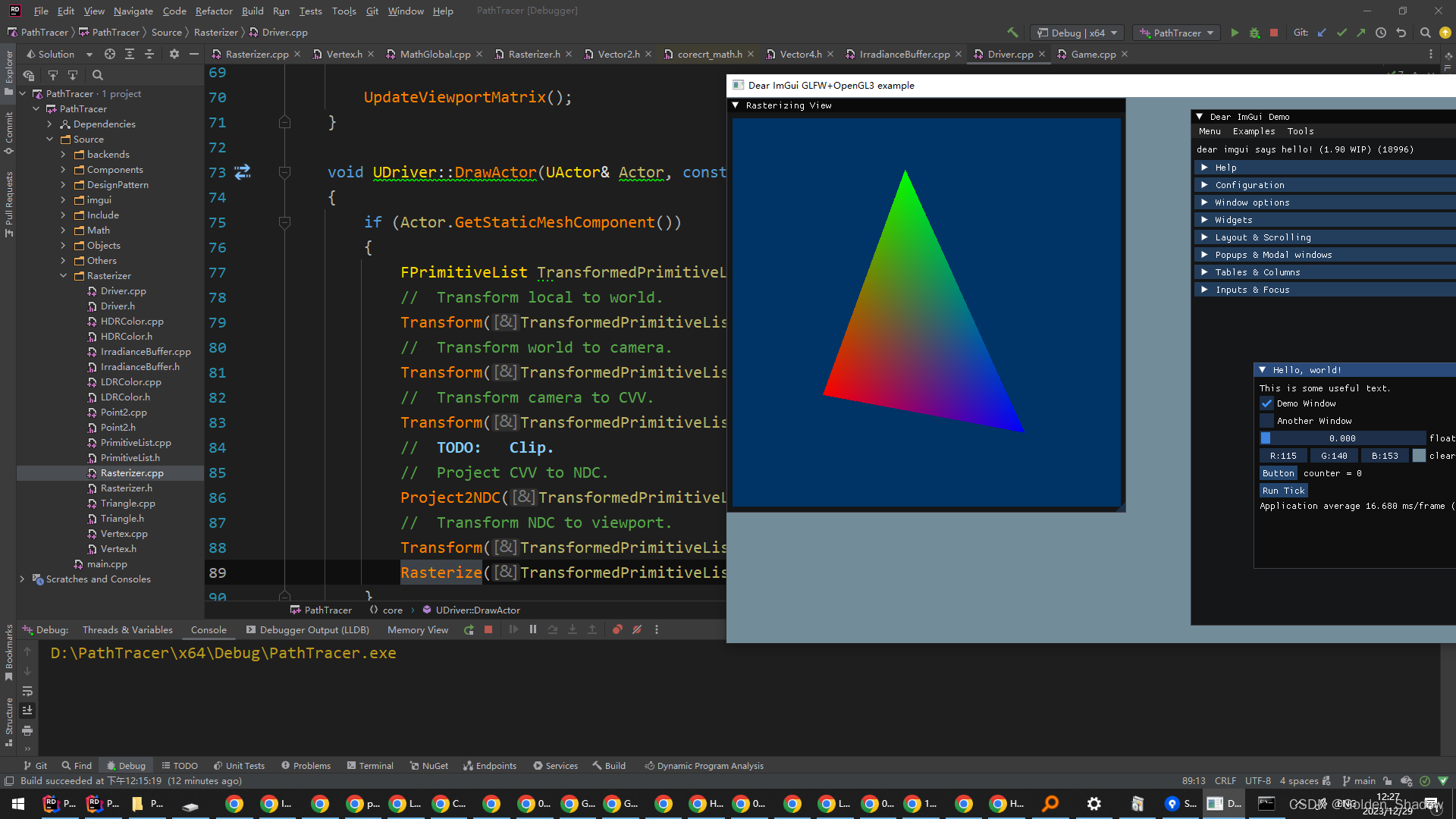Viewport: 1456px width, 819px height.
Task: Open Terminal tool window button
Action: [370, 766]
